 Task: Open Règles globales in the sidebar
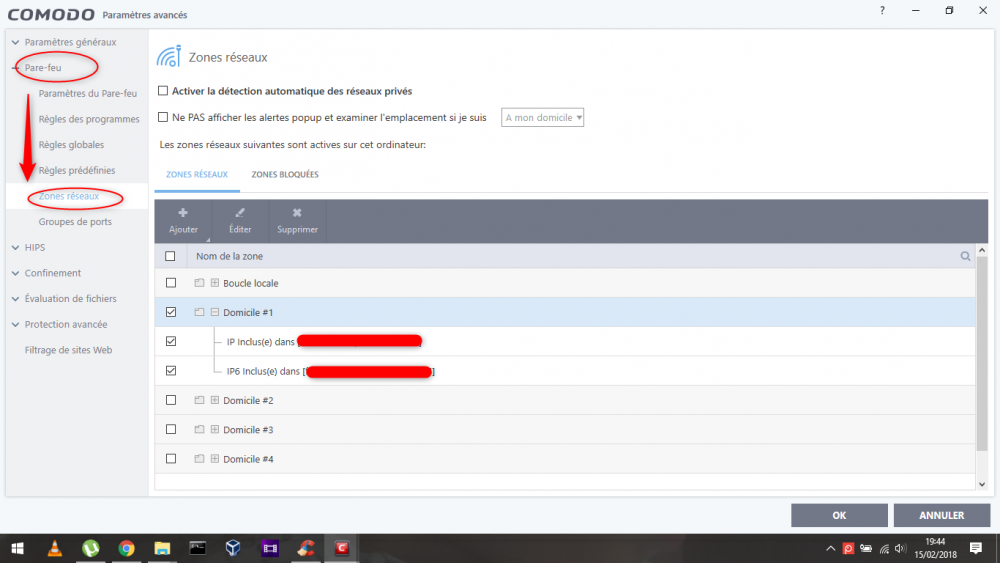71,145
